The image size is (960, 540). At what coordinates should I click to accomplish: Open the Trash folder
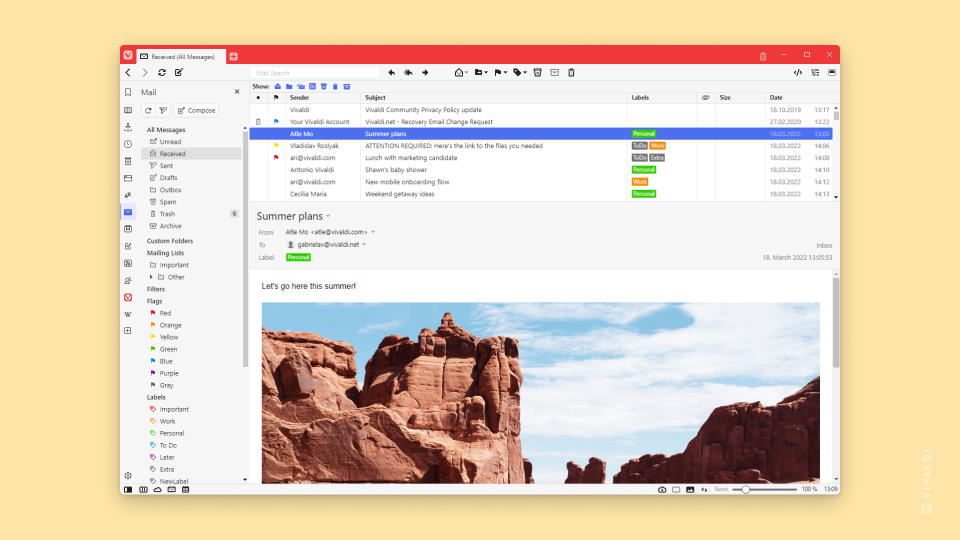tap(167, 214)
